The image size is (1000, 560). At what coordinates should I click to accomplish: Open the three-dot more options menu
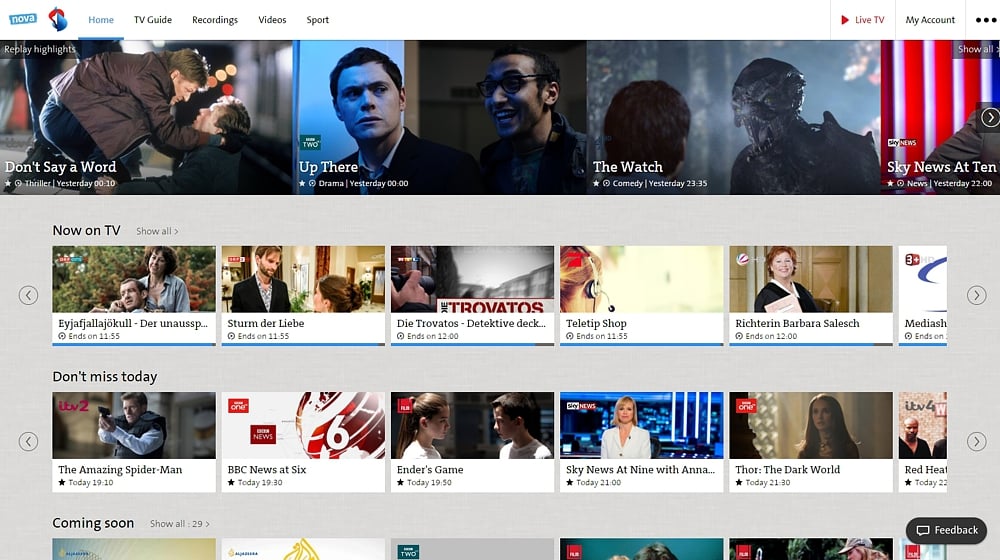[986, 20]
